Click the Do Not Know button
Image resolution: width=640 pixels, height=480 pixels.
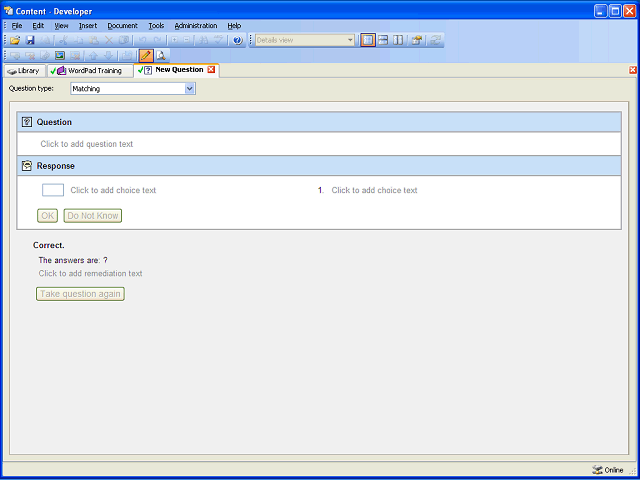click(93, 216)
